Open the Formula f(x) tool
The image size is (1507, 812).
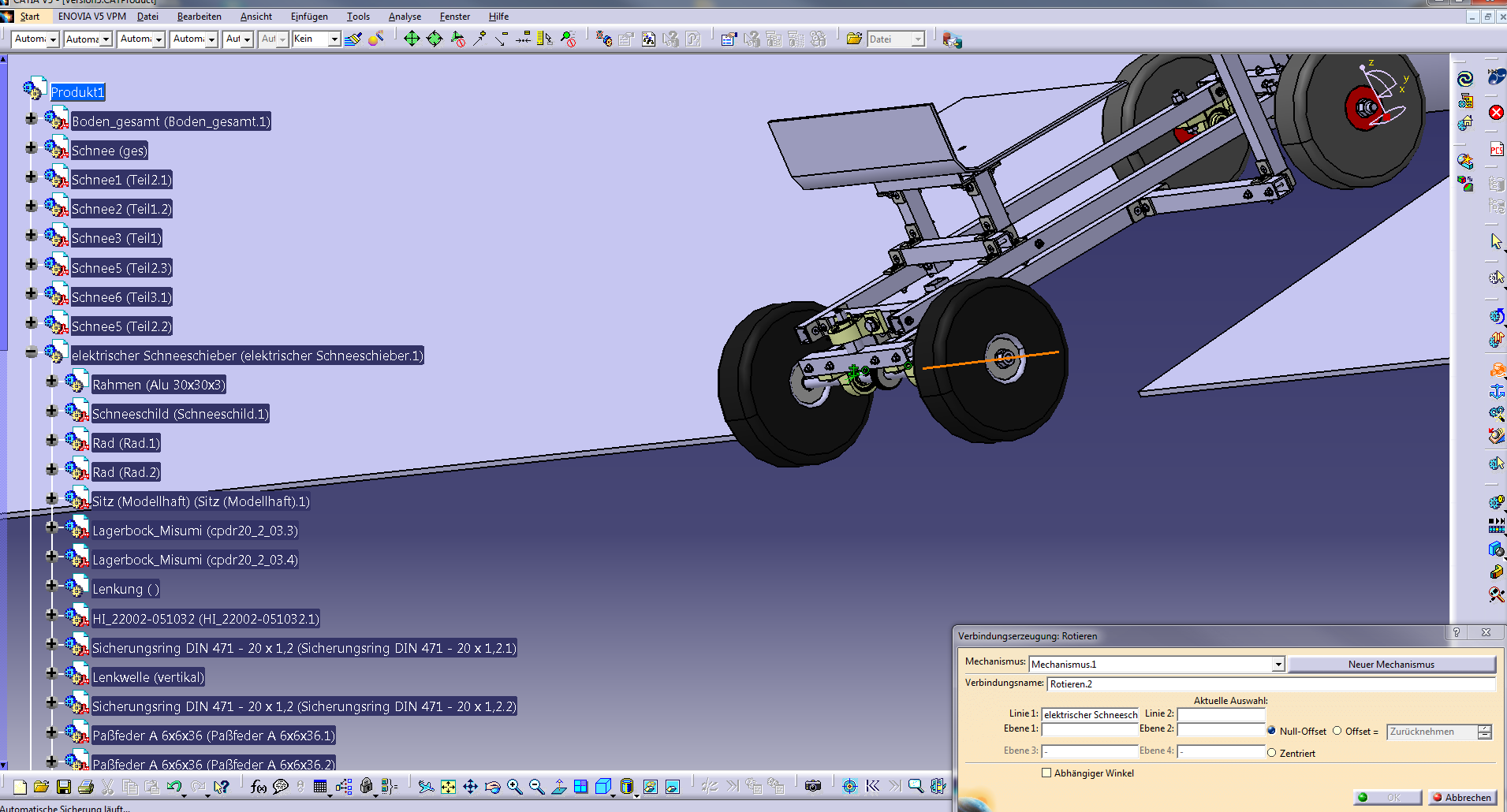pos(258,787)
